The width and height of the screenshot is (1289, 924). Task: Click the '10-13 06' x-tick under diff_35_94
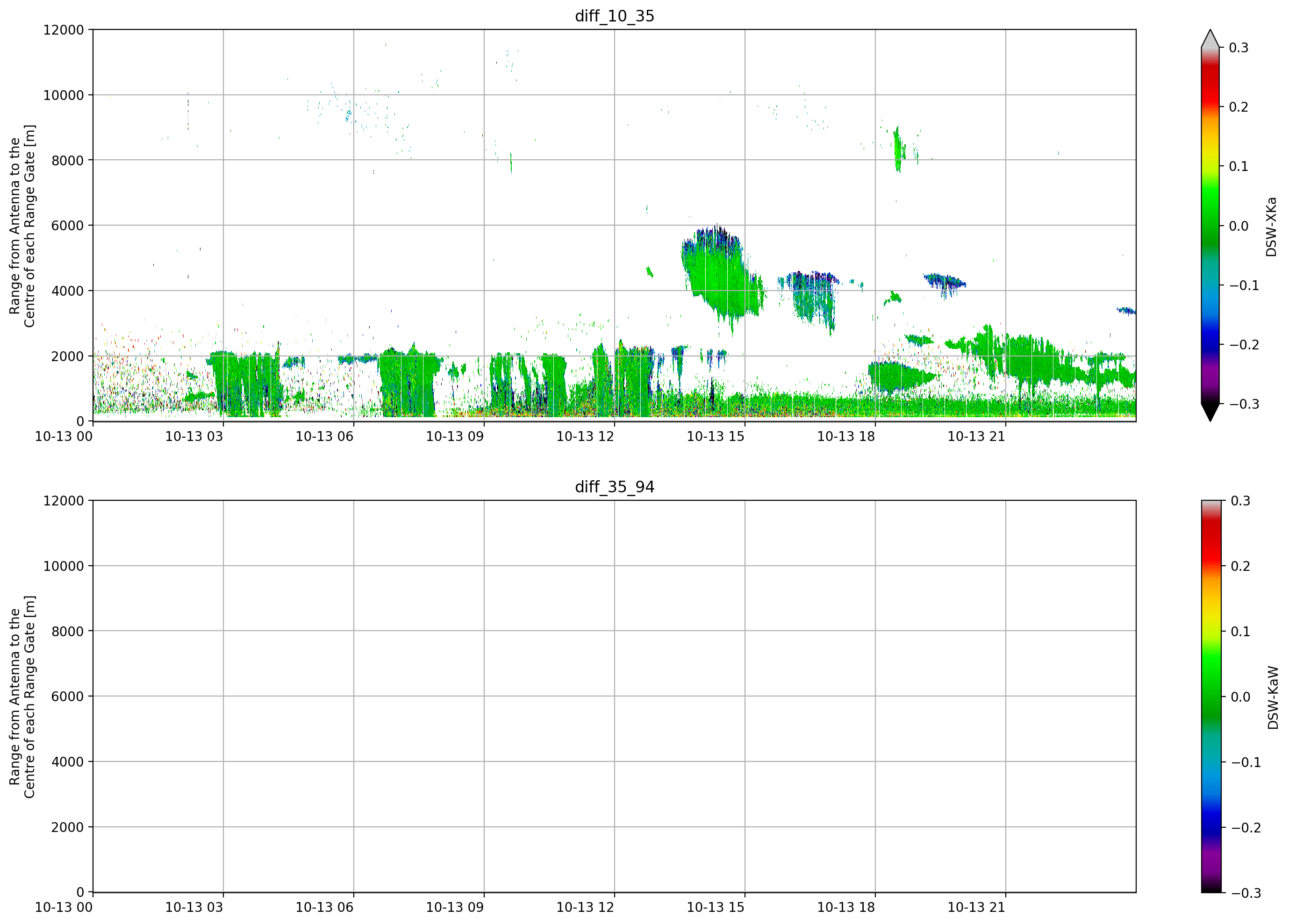point(324,907)
